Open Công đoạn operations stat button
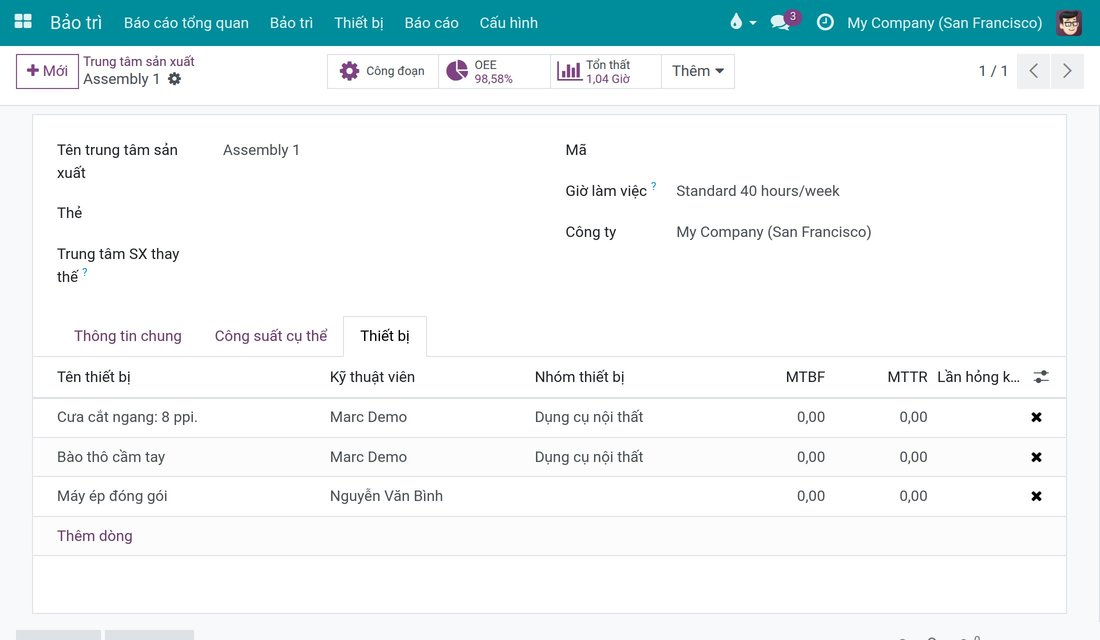Viewport: 1100px width, 640px height. click(383, 71)
